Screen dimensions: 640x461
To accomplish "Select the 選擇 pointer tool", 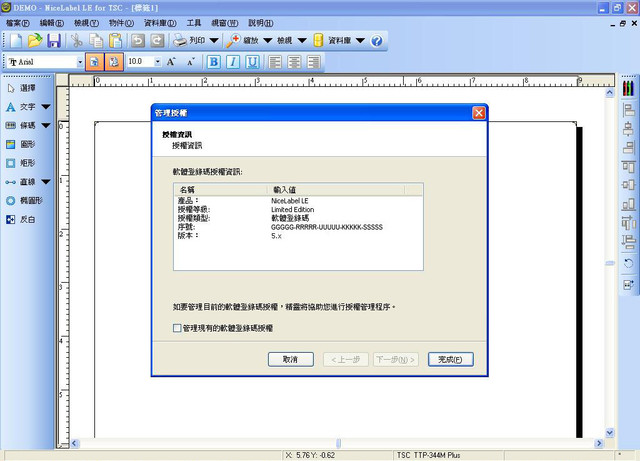I will [22, 88].
